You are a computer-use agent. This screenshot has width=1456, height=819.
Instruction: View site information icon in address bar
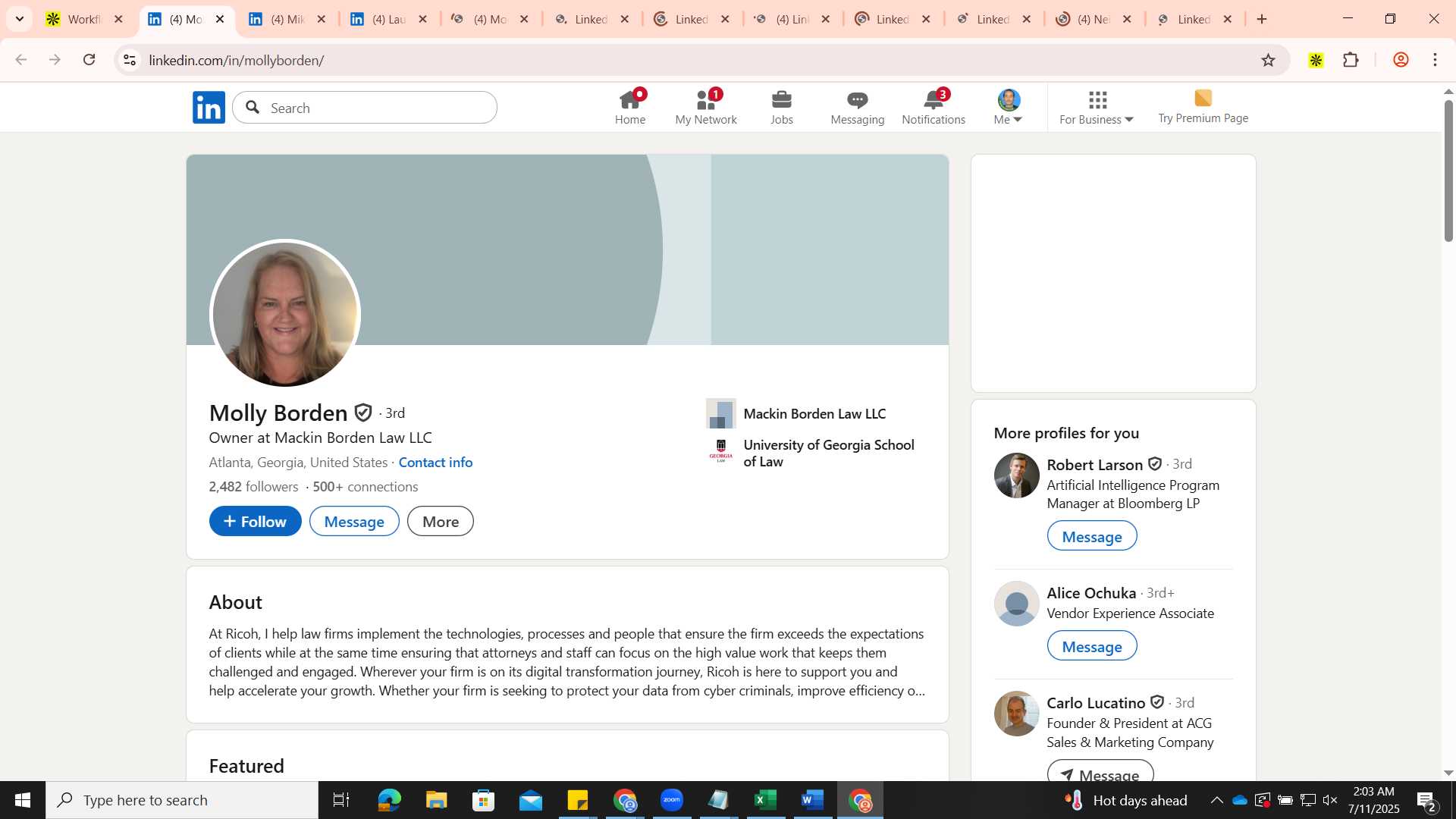click(130, 60)
